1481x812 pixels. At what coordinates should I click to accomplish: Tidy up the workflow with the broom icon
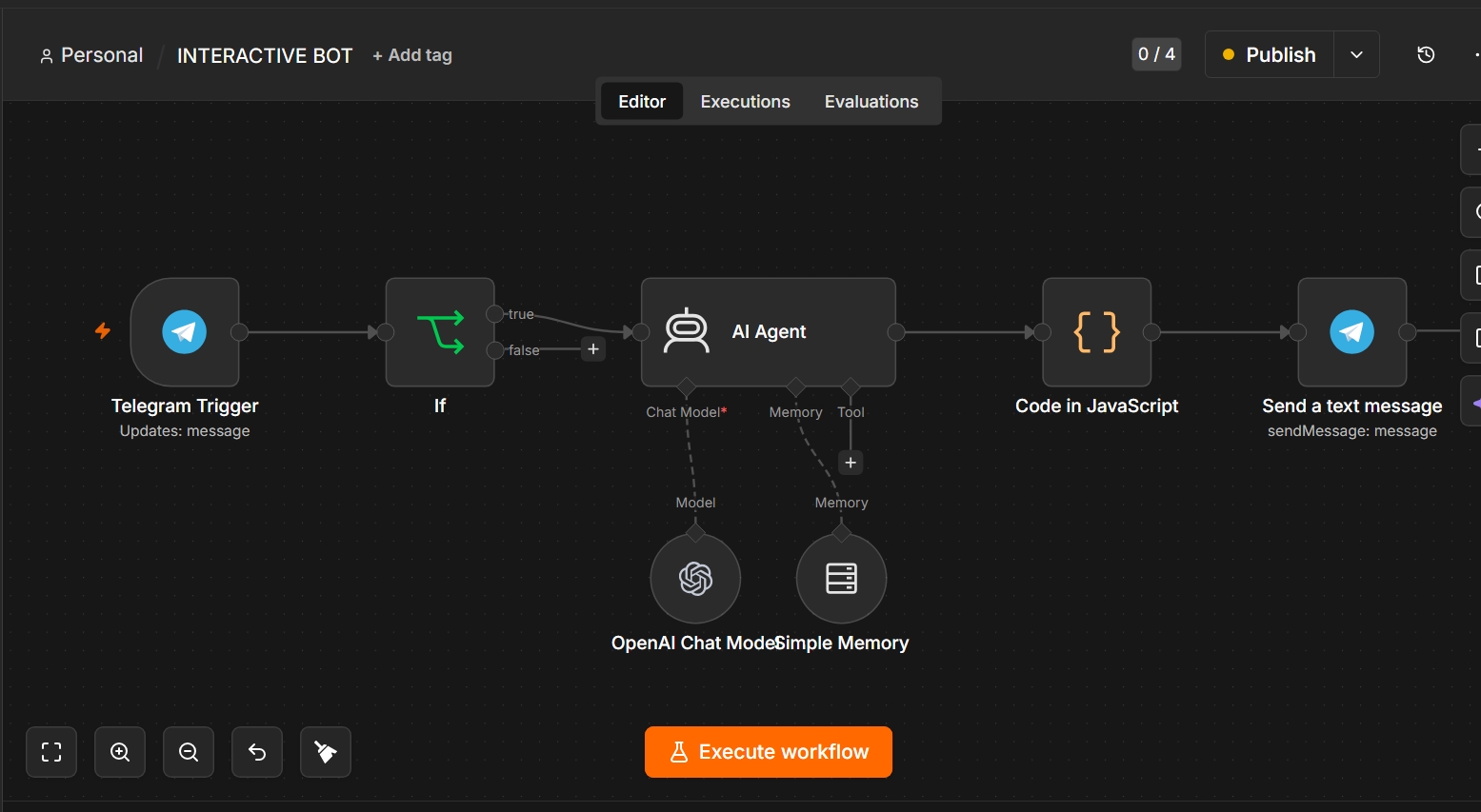pyautogui.click(x=326, y=752)
